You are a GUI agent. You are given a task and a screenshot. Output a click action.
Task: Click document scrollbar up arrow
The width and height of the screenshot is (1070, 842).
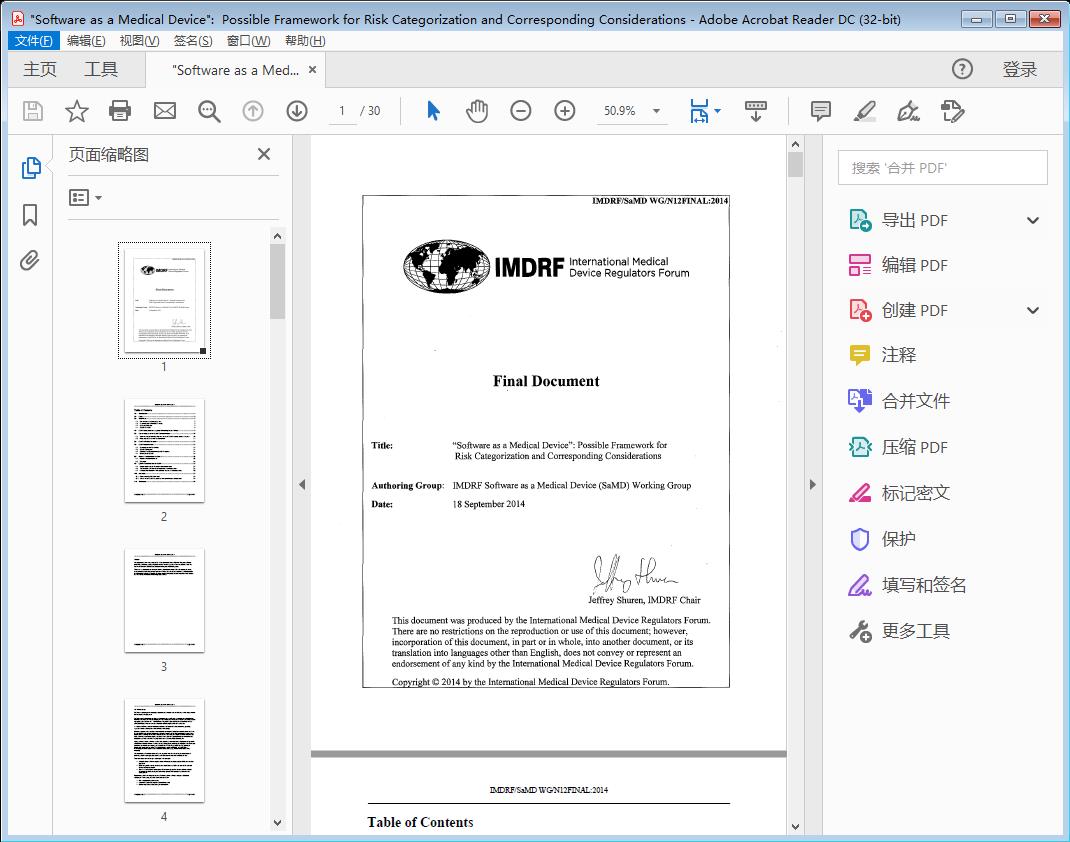coord(795,144)
